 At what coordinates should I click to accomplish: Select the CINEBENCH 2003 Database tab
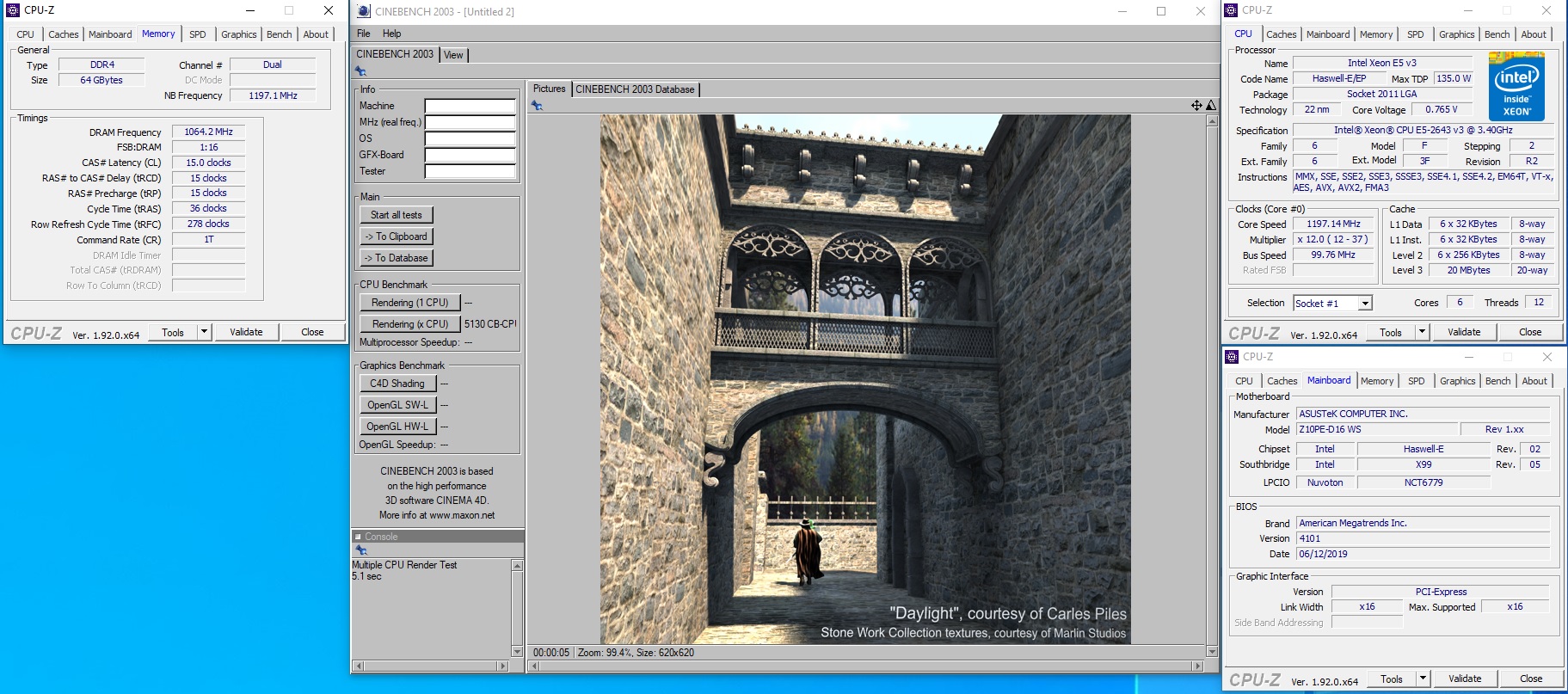(635, 89)
